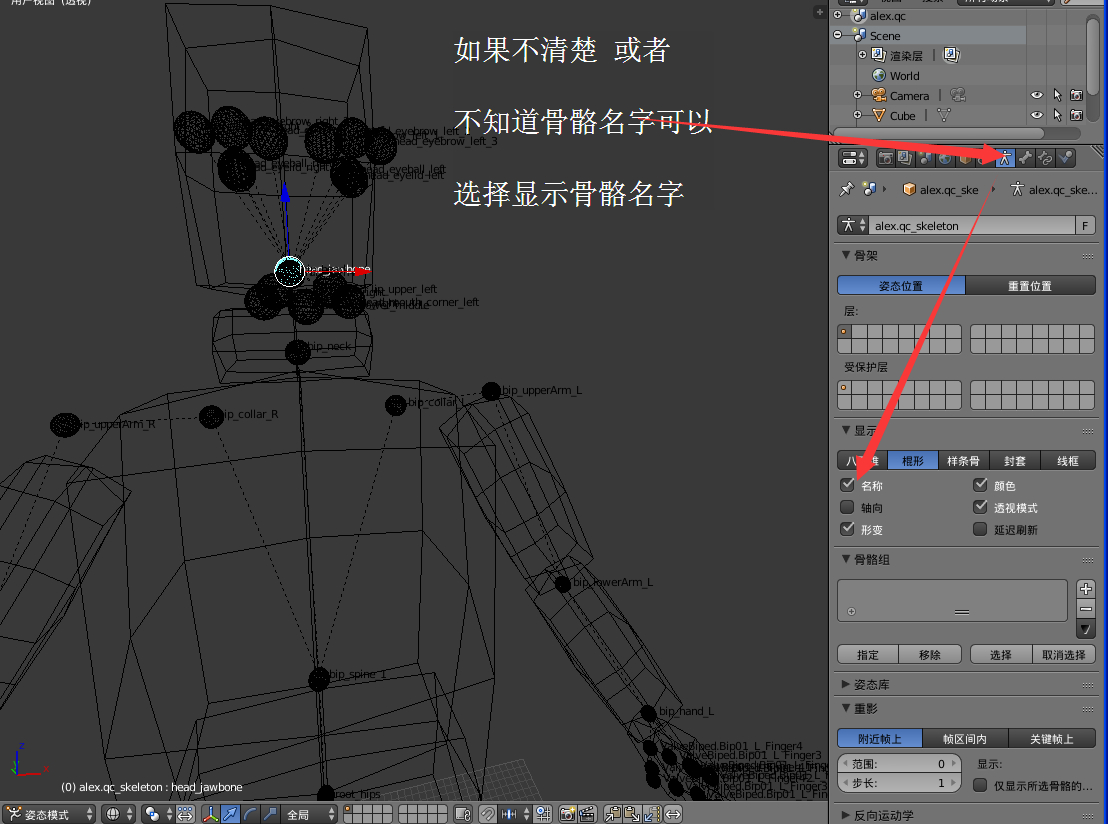Viewport: 1108px width, 824px height.
Task: Expand the 反向运动学 panel
Action: tap(846, 815)
